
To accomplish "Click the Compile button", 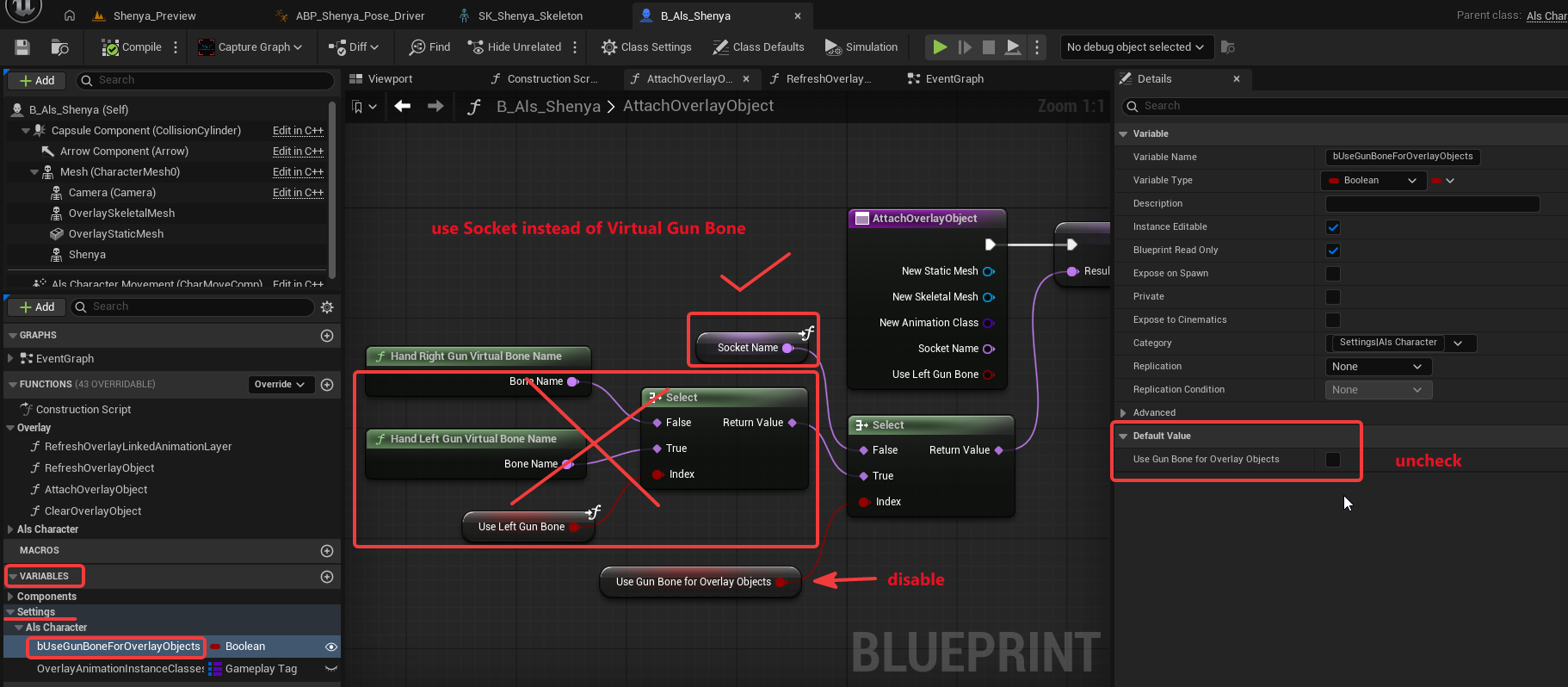I will coord(132,47).
